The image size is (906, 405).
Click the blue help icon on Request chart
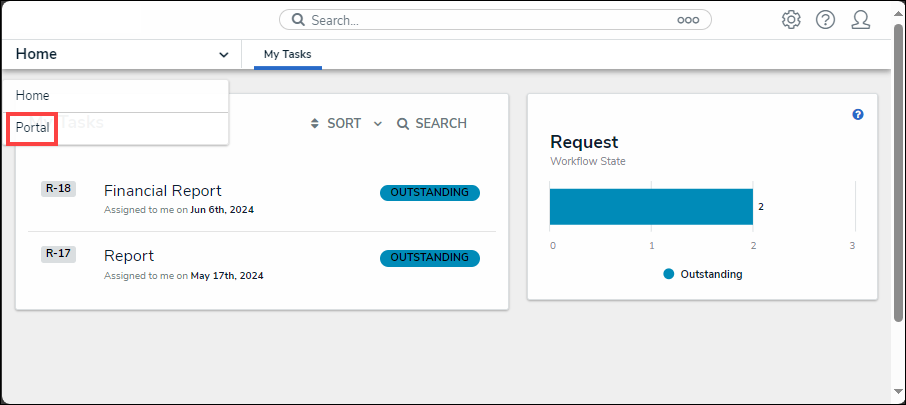[858, 115]
